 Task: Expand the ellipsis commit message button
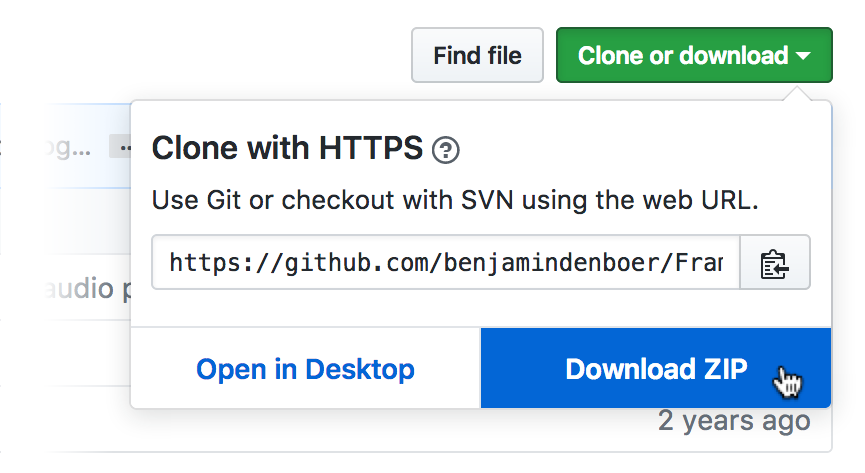click(x=122, y=147)
